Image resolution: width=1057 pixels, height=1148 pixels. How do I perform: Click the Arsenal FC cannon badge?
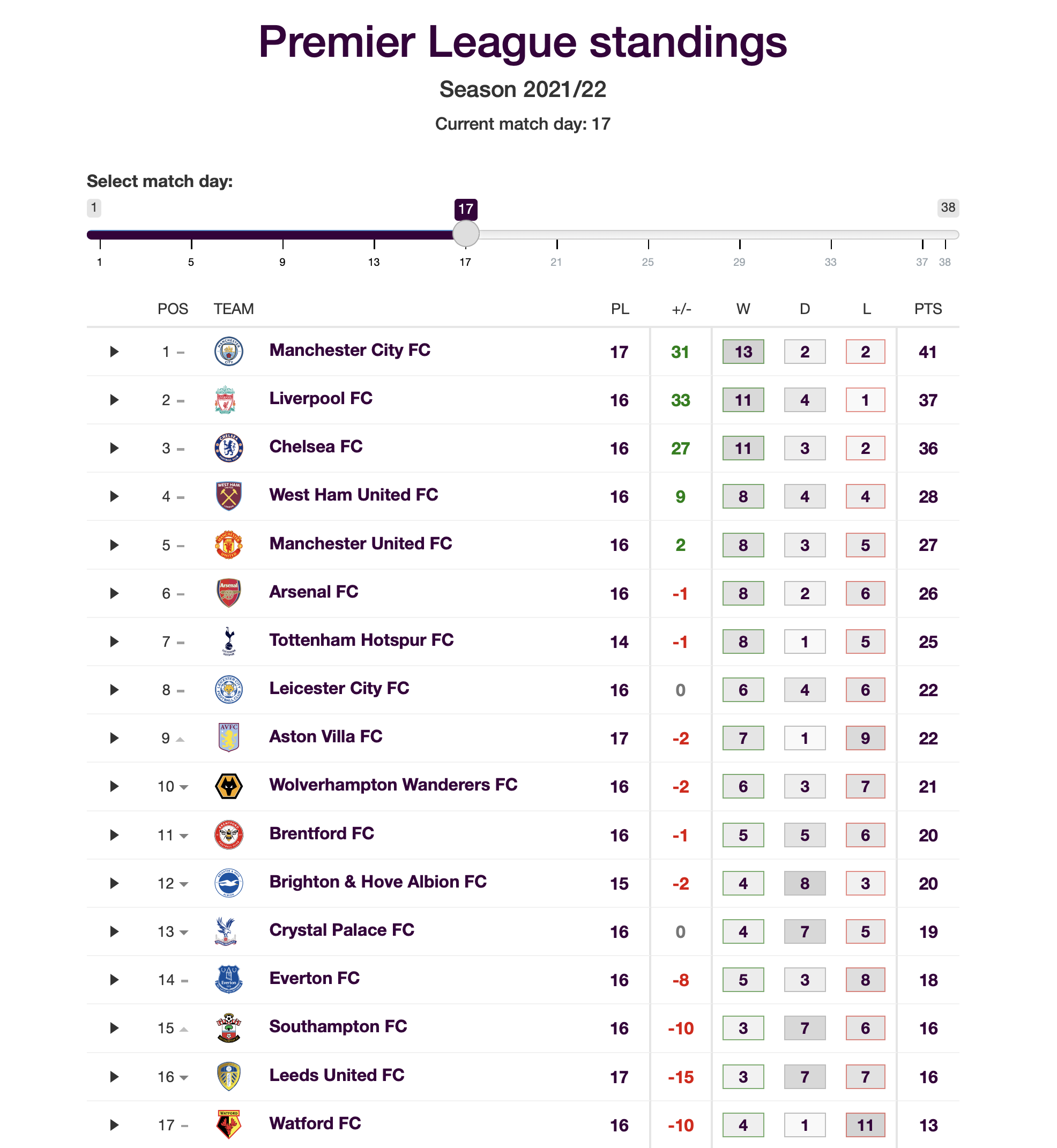click(x=228, y=593)
